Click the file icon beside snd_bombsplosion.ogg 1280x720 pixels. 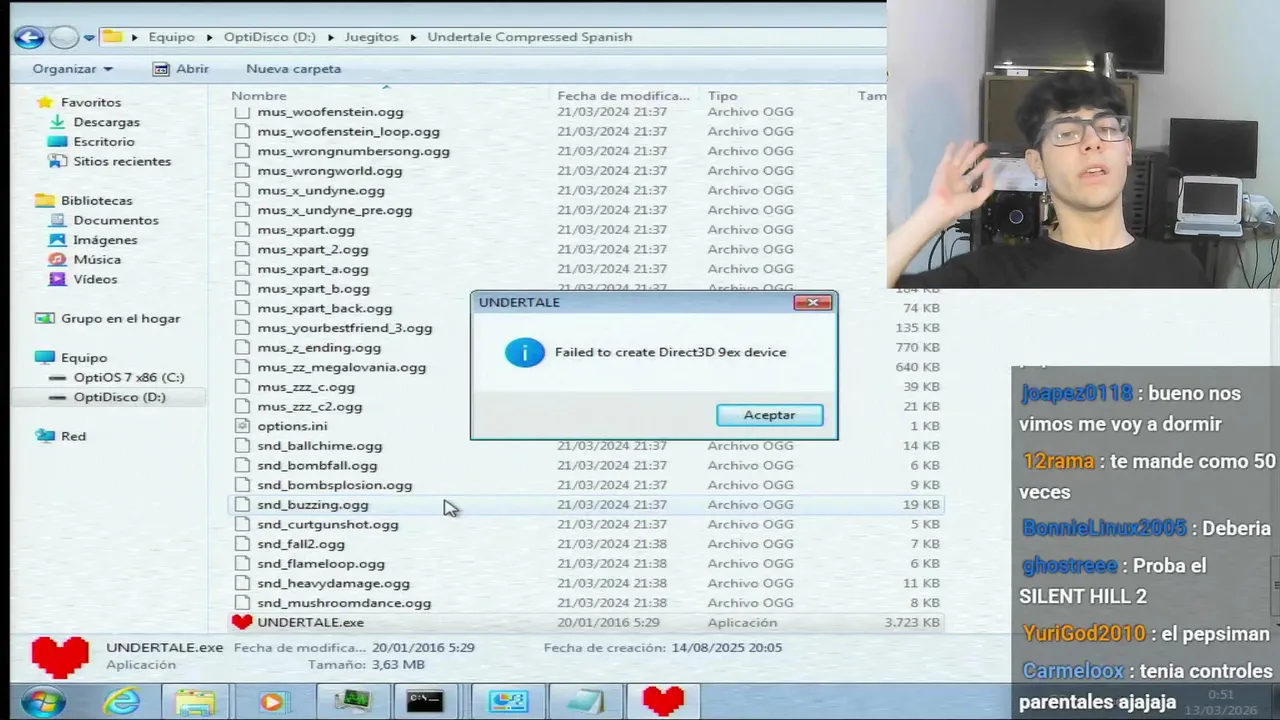click(x=242, y=485)
